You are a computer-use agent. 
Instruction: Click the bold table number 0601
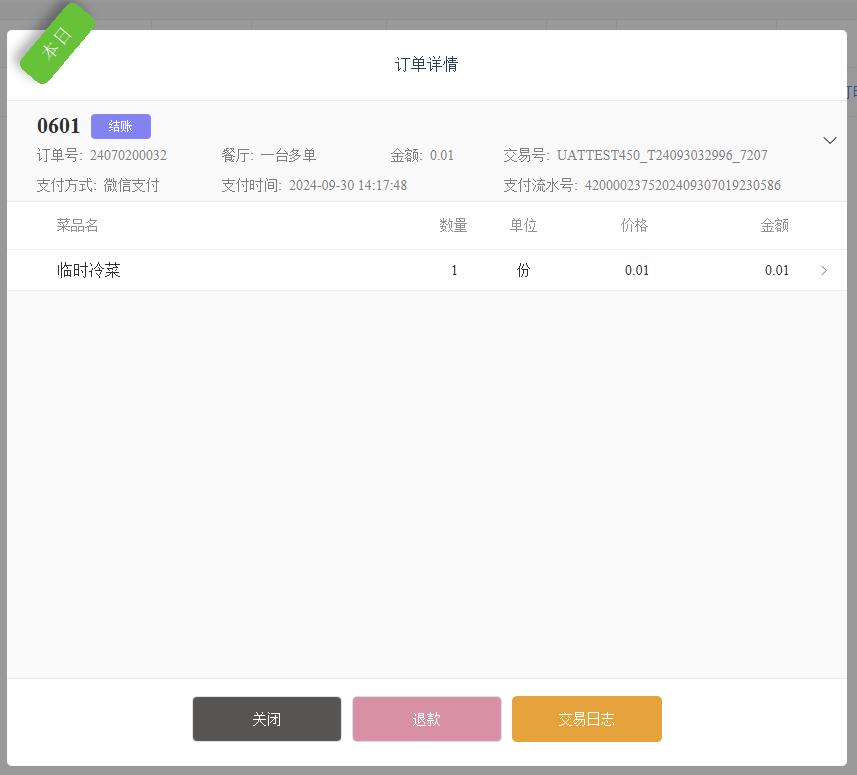pos(58,126)
